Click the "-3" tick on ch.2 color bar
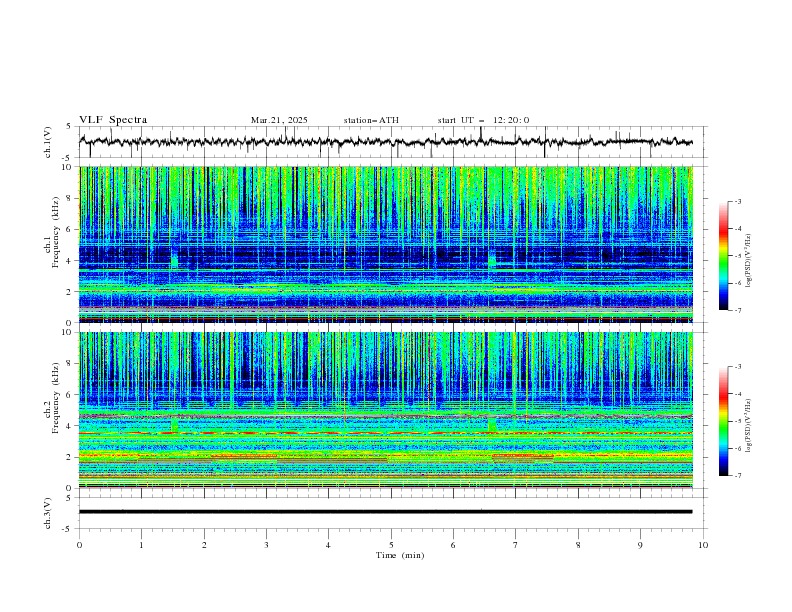Image resolution: width=792 pixels, height=612 pixels. 737,367
